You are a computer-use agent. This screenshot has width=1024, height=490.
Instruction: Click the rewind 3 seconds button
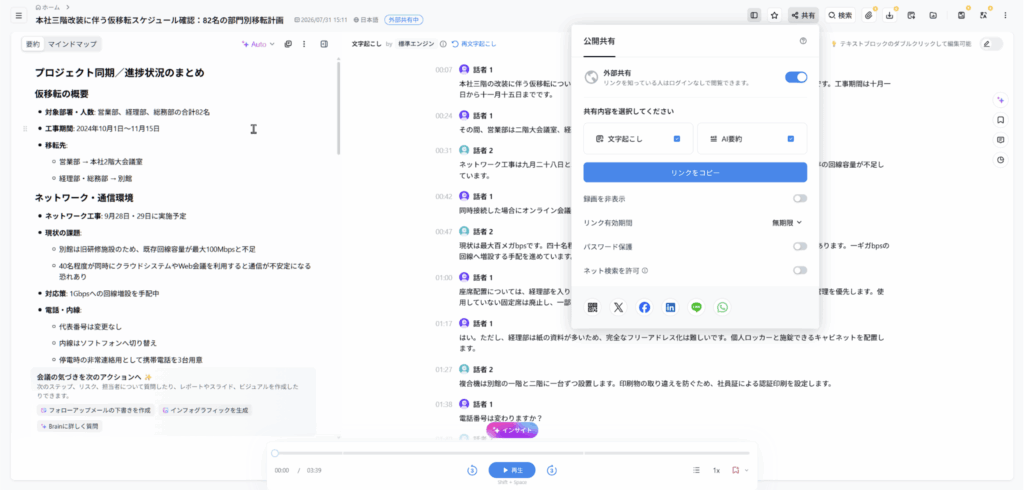(472, 470)
